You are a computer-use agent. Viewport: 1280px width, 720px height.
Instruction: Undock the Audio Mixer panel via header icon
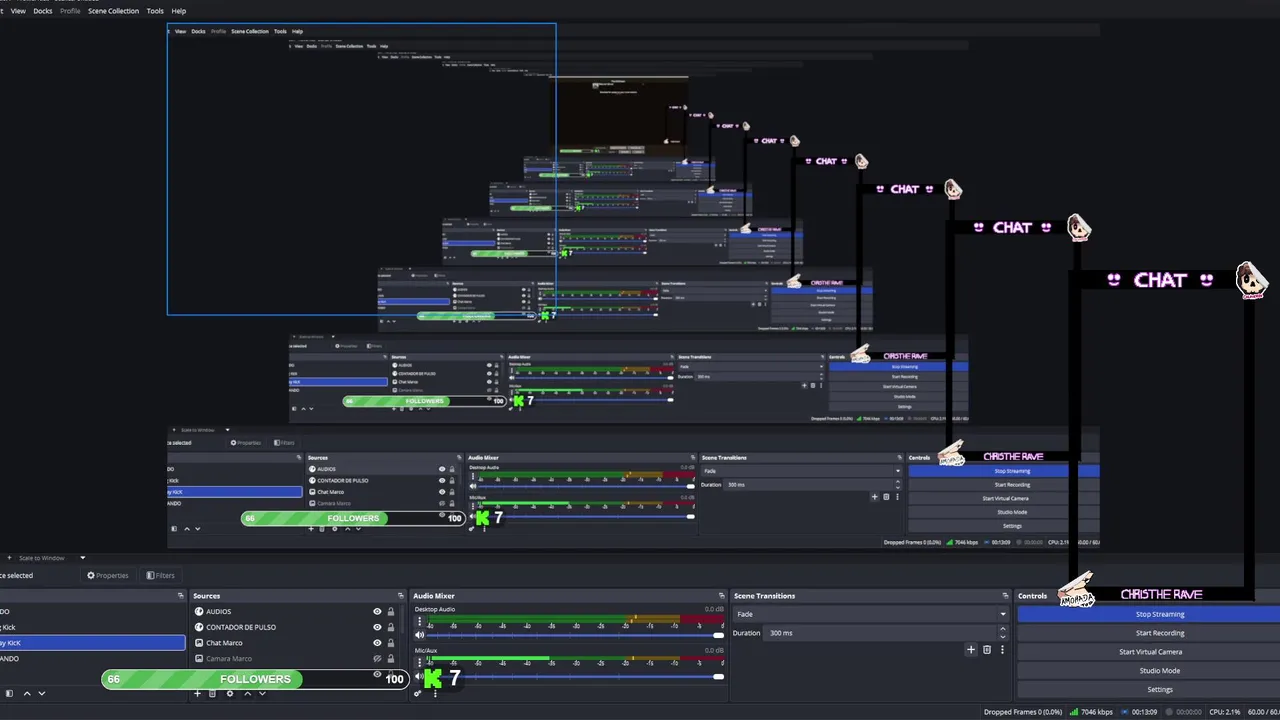click(721, 596)
